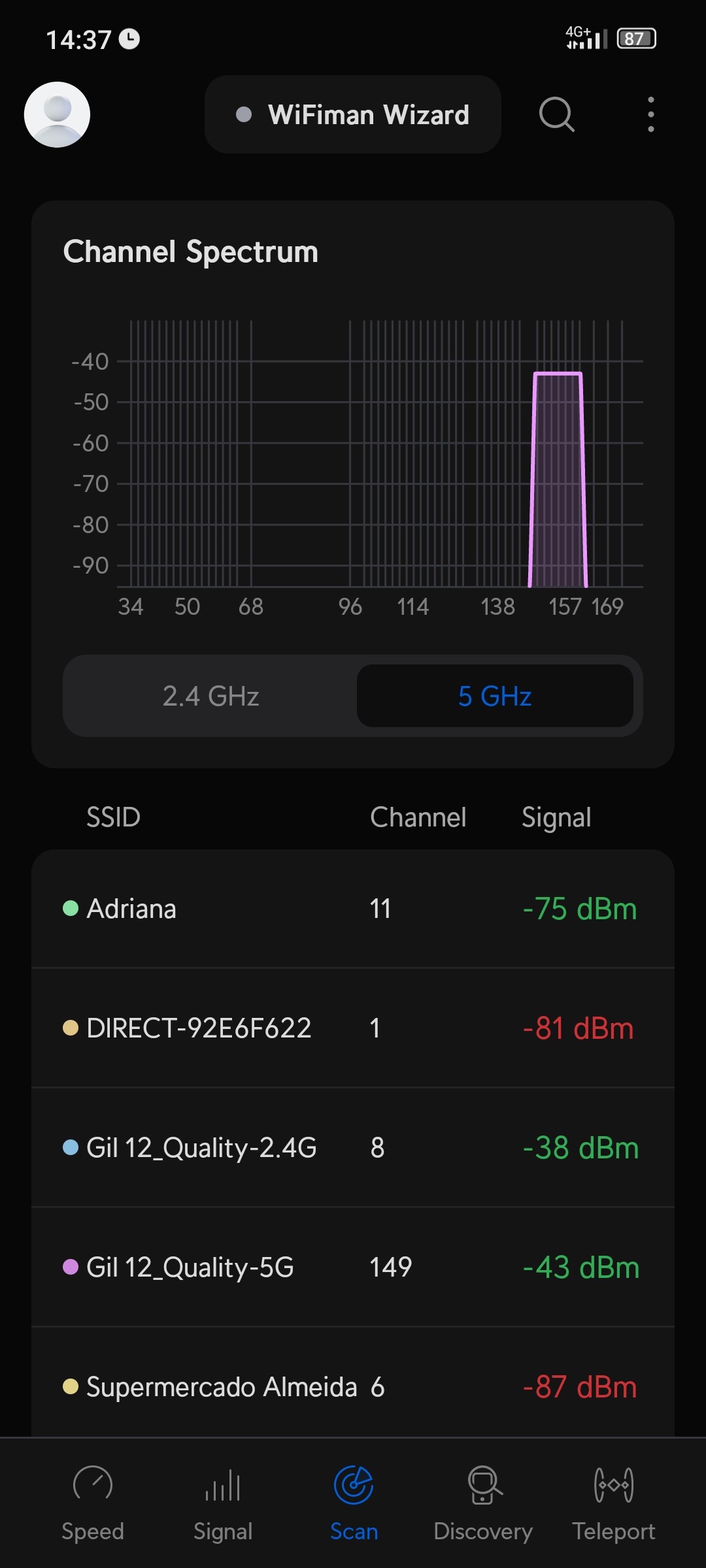The width and height of the screenshot is (706, 1568).
Task: Open the Adriana network entry
Action: [x=353, y=909]
